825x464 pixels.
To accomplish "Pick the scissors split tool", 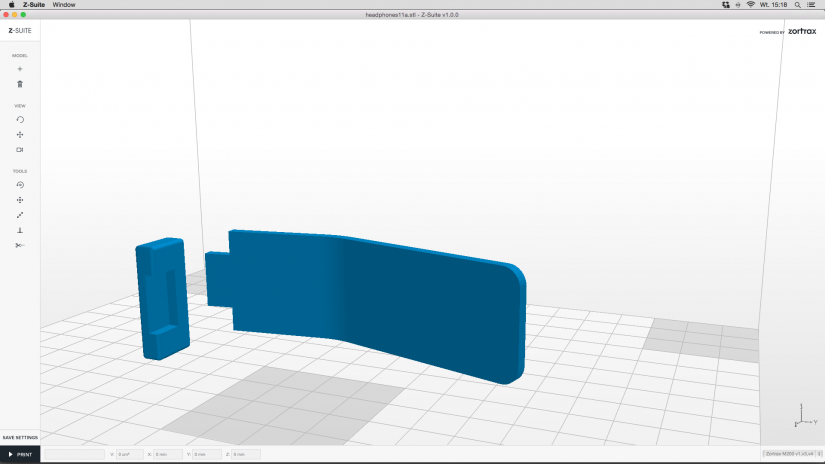I will pos(20,245).
